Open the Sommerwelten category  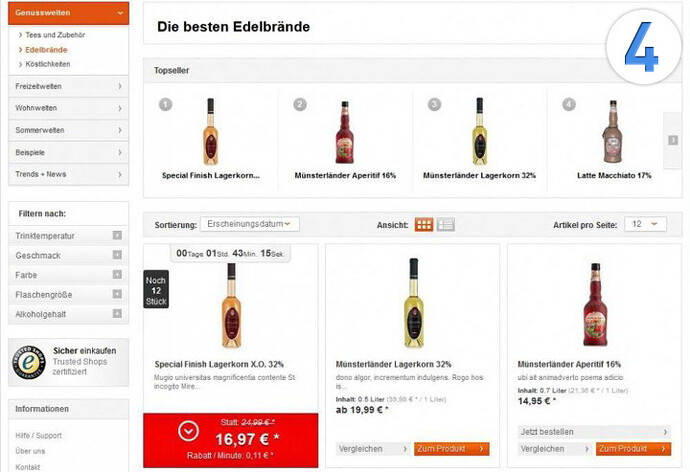[69, 130]
